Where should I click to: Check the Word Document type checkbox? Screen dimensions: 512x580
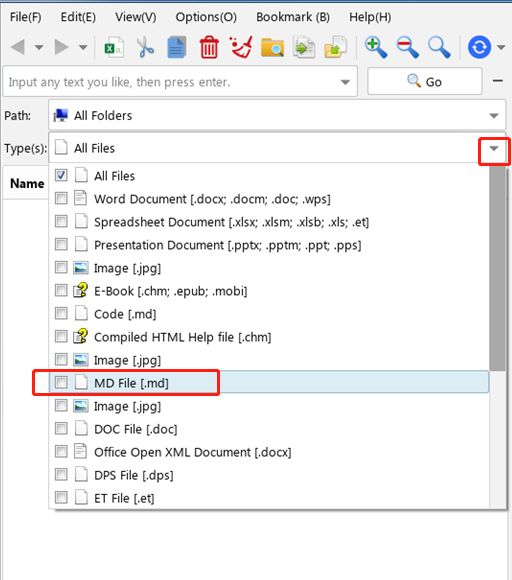61,198
